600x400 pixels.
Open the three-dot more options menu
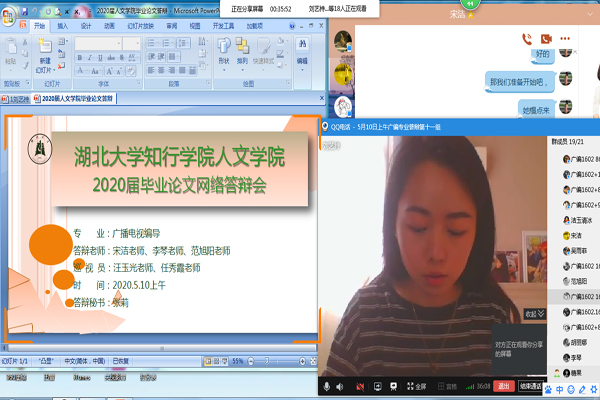pos(564,39)
